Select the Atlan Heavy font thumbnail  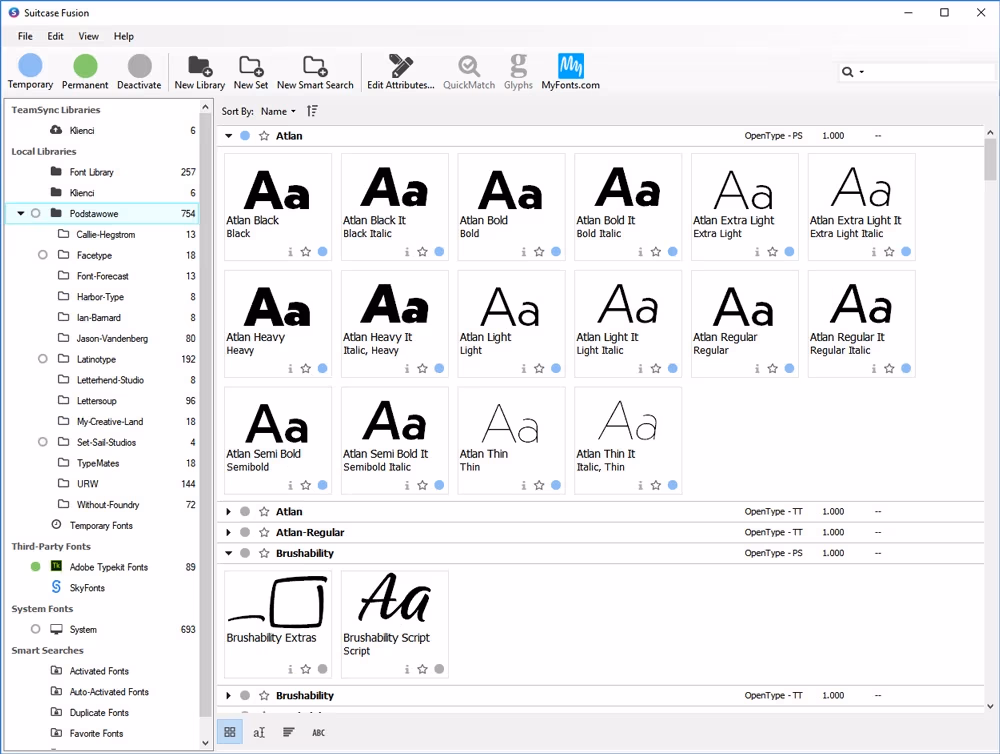click(277, 323)
